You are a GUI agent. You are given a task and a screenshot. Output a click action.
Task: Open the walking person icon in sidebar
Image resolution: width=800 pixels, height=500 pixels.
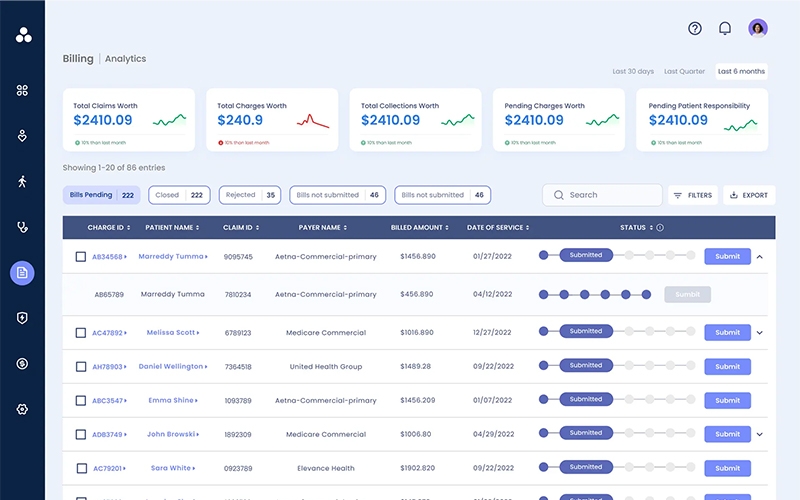22,181
